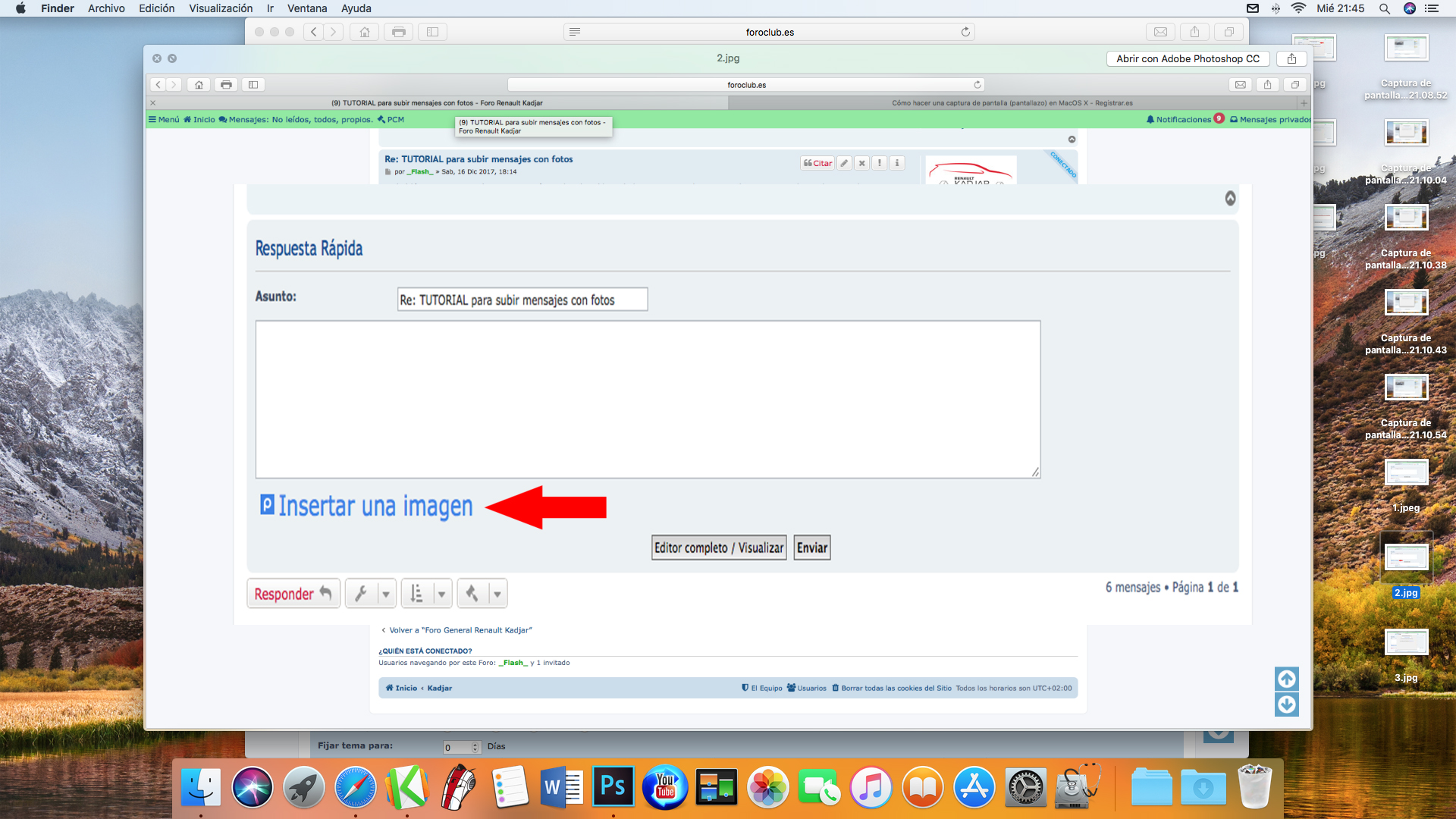Open the Archivo menu
The image size is (1456, 819).
tap(106, 8)
